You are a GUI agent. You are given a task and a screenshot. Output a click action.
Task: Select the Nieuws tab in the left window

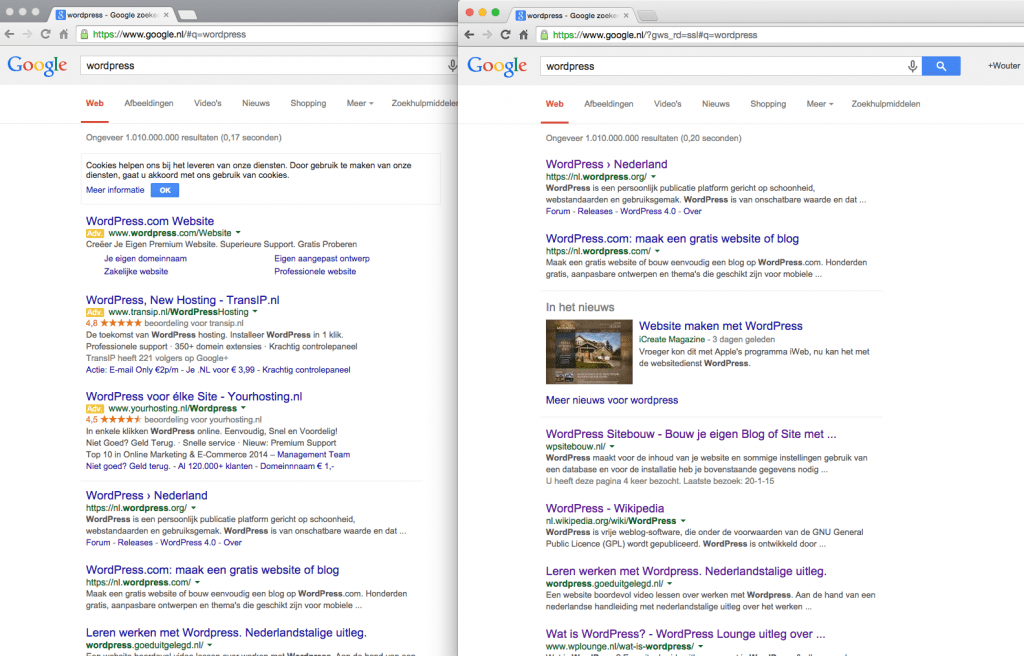tap(256, 103)
